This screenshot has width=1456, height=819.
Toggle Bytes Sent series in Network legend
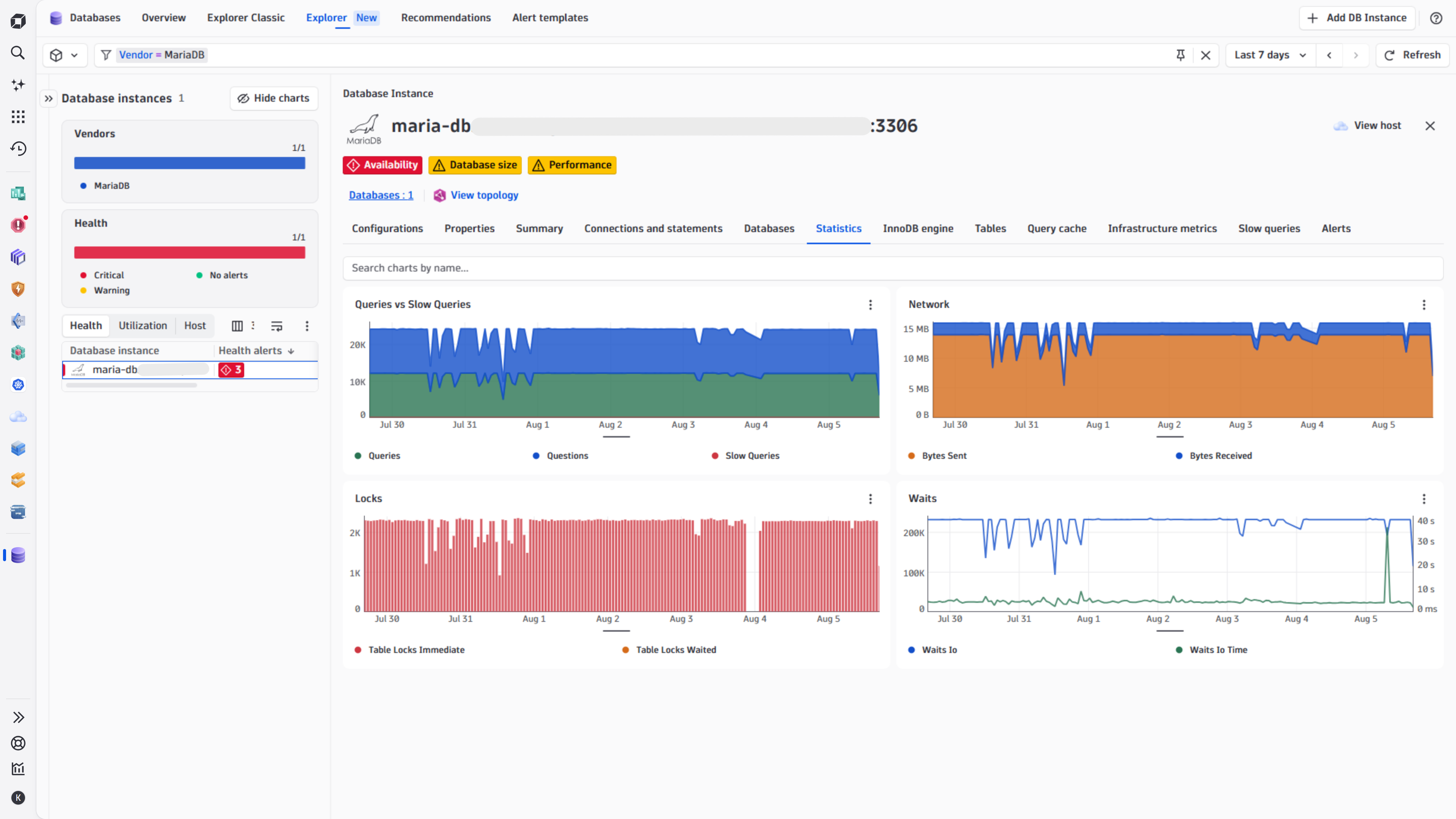click(x=937, y=455)
